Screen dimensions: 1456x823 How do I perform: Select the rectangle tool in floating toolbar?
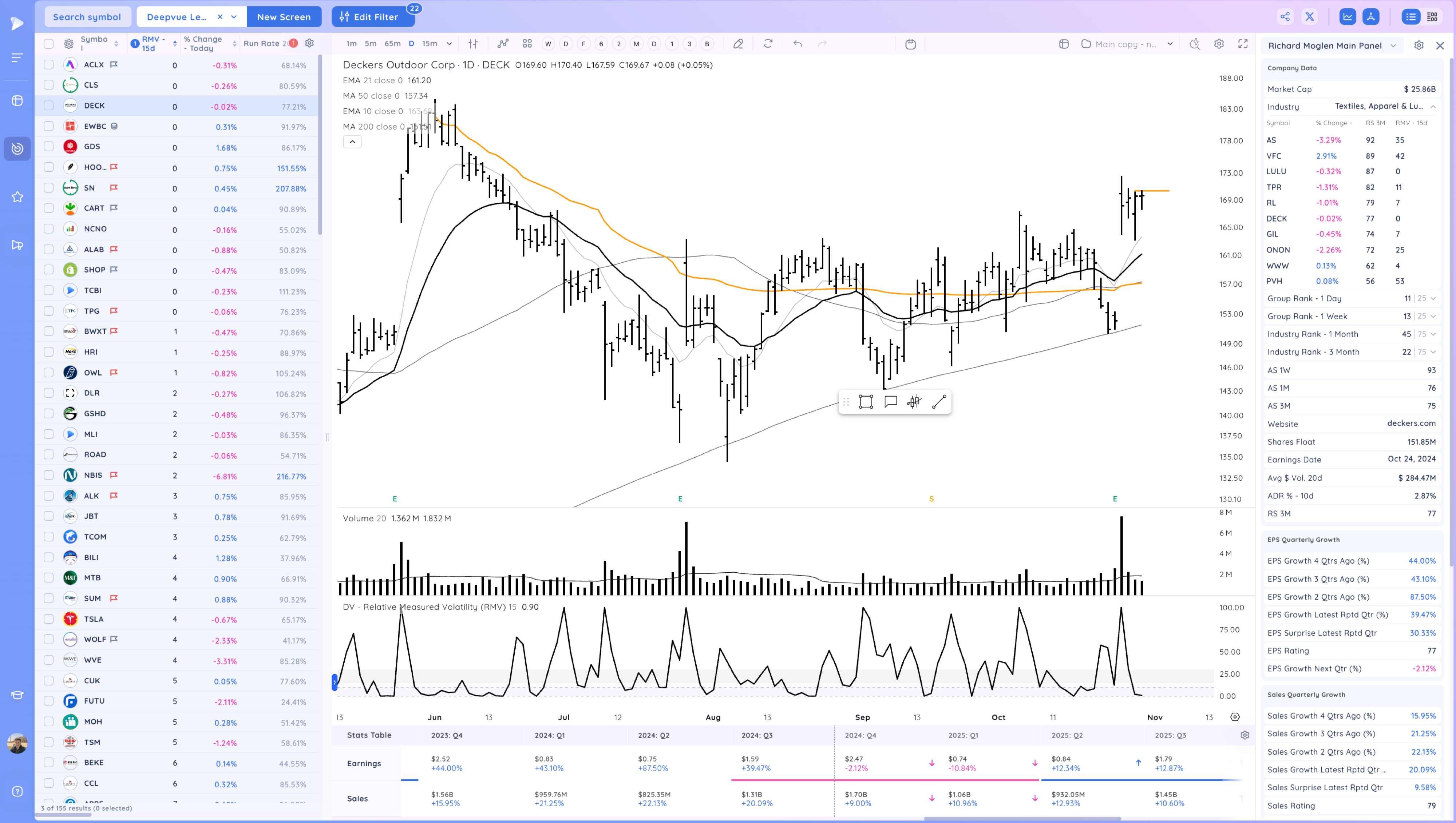866,402
